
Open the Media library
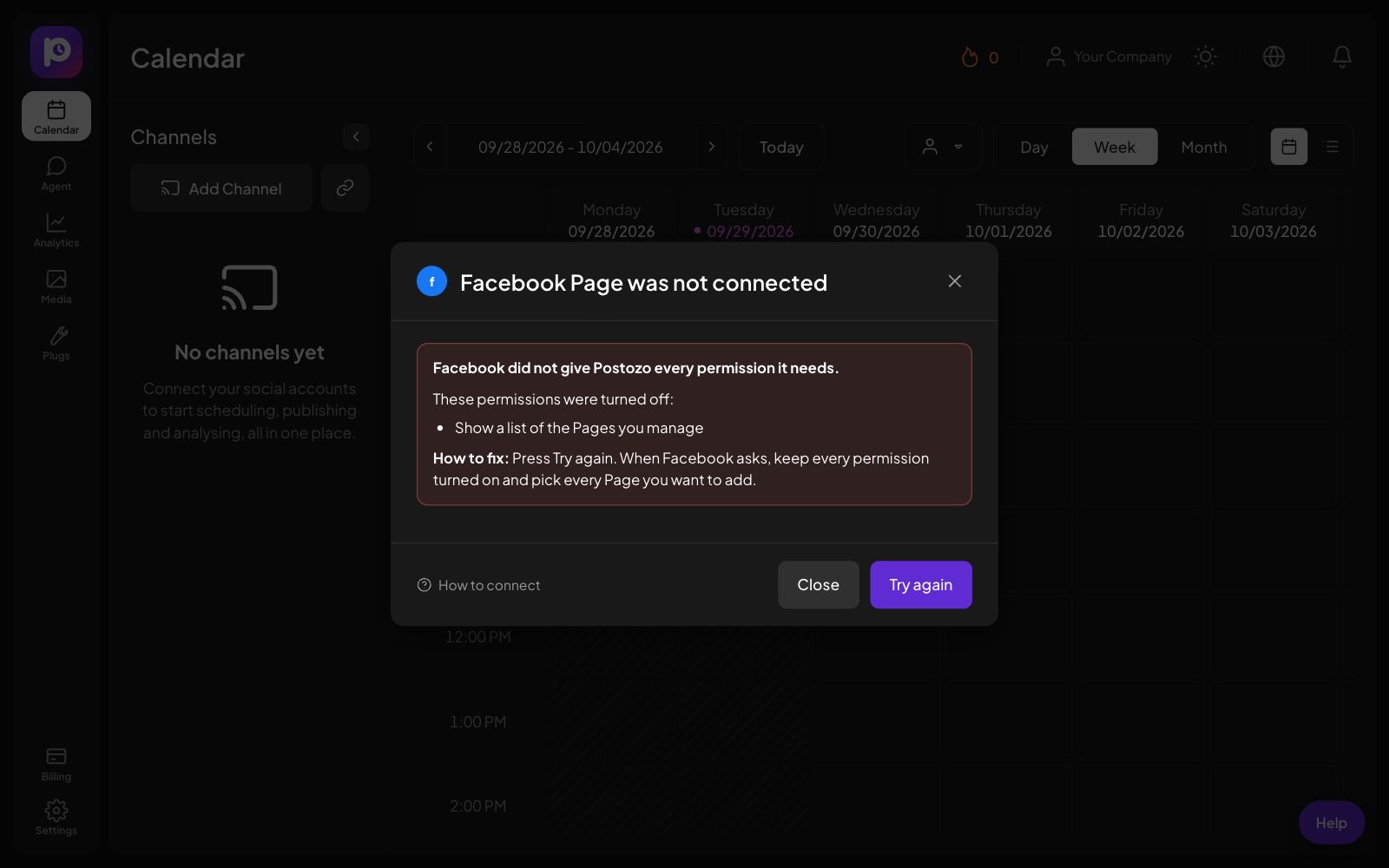click(x=56, y=286)
